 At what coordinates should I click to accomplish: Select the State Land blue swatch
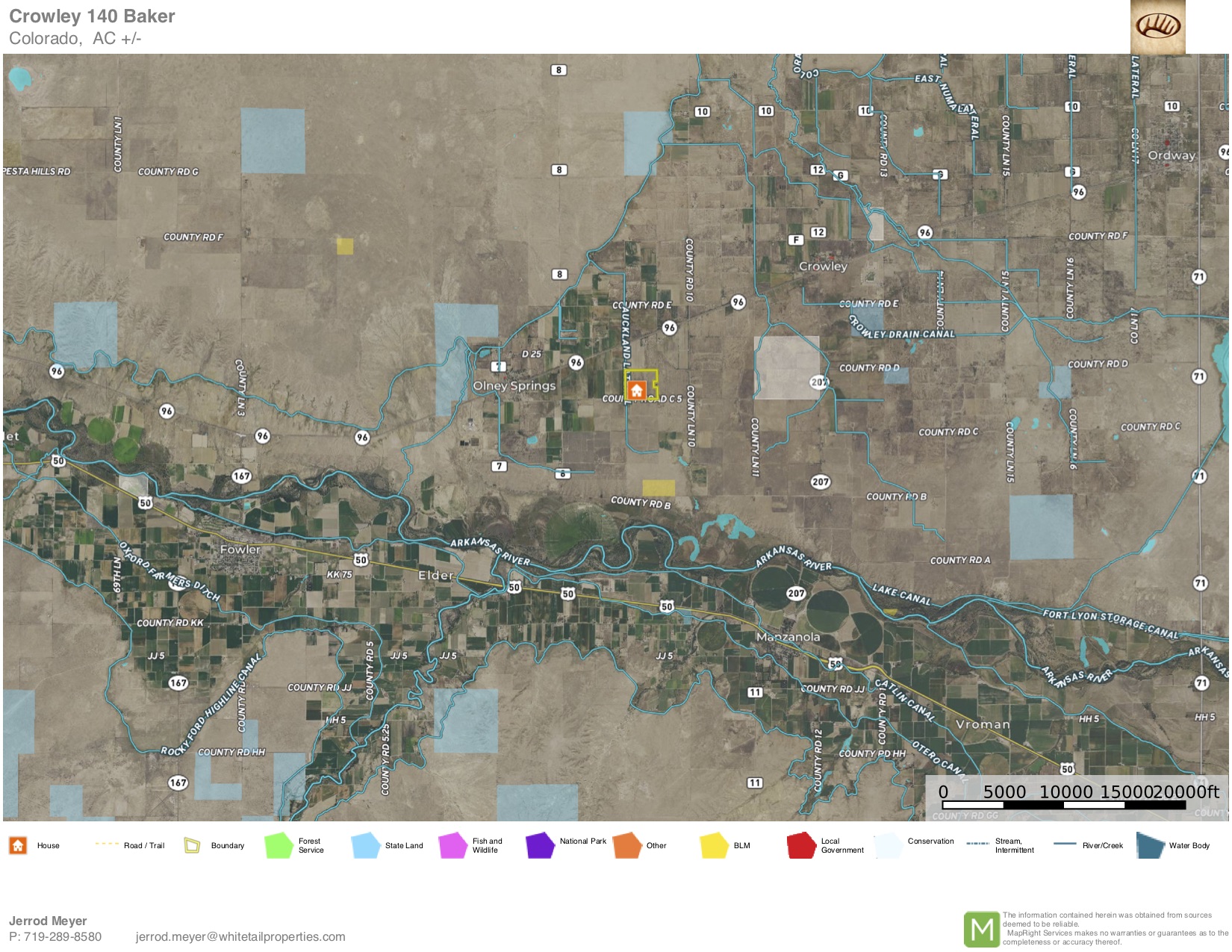point(366,845)
